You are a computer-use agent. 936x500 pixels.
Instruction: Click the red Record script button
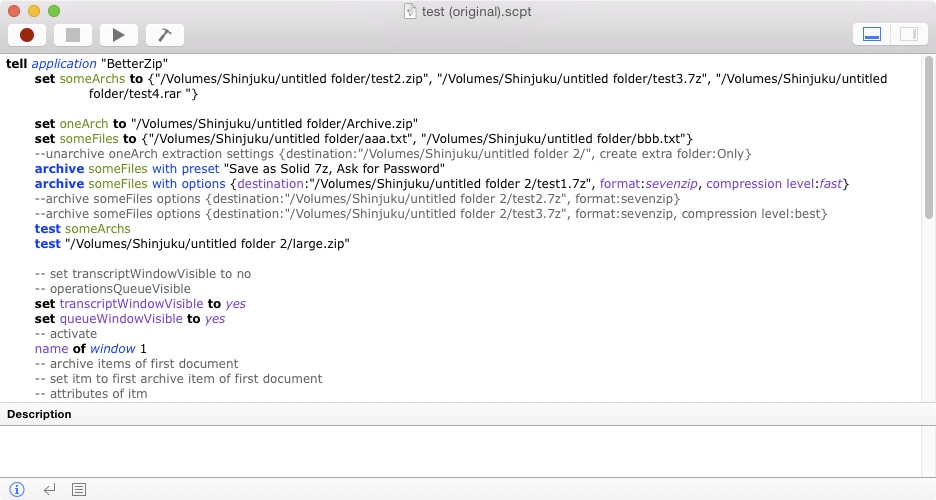pos(27,35)
